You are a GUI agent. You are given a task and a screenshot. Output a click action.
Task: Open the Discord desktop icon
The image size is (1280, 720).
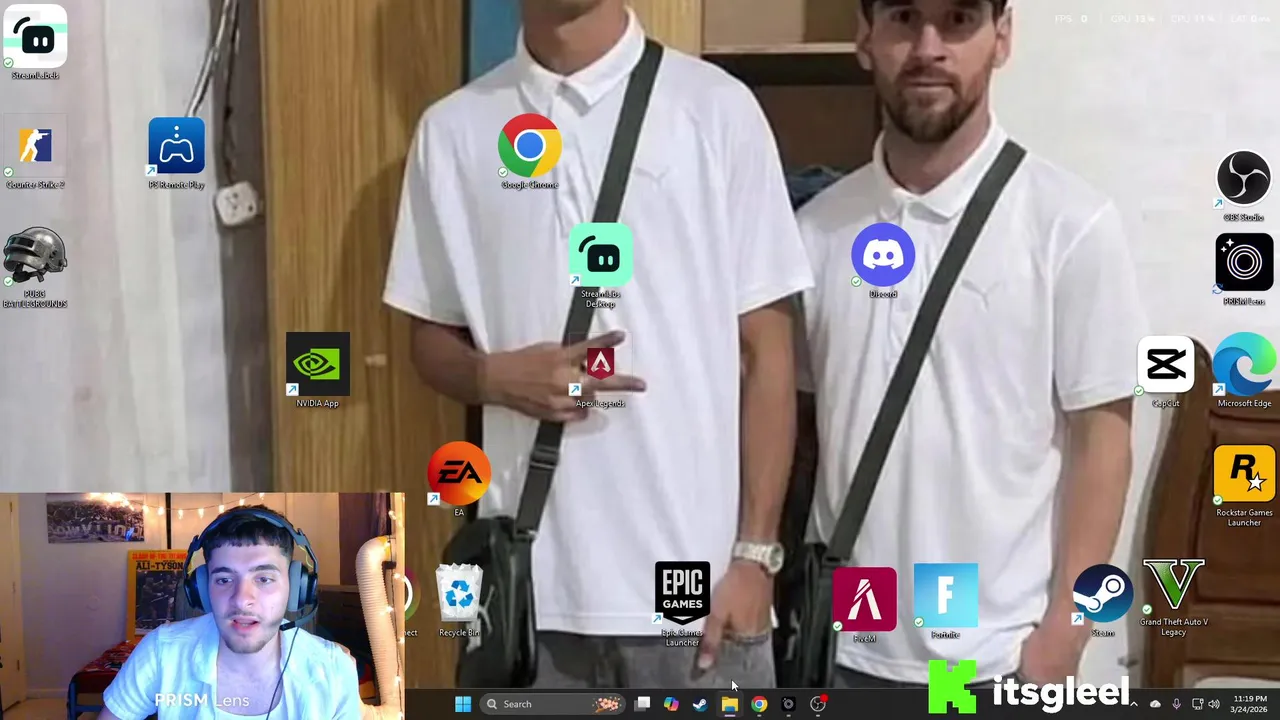point(883,262)
